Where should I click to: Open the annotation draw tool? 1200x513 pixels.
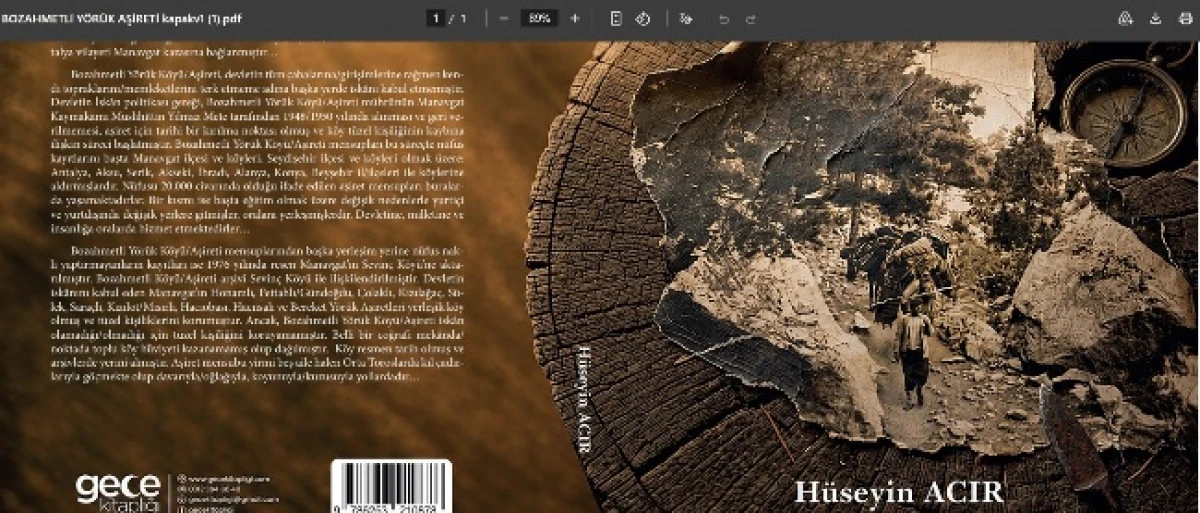coord(685,18)
